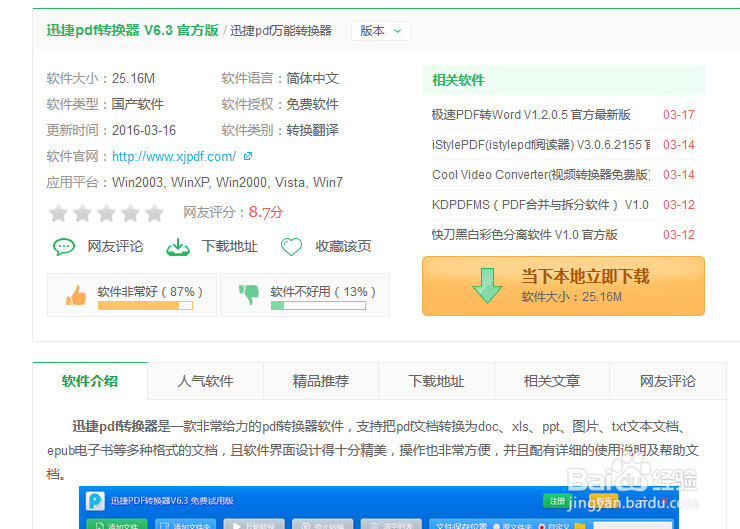The image size is (740, 529).
Task: Click the orange 当下本地立即下载 button
Action: tap(563, 286)
